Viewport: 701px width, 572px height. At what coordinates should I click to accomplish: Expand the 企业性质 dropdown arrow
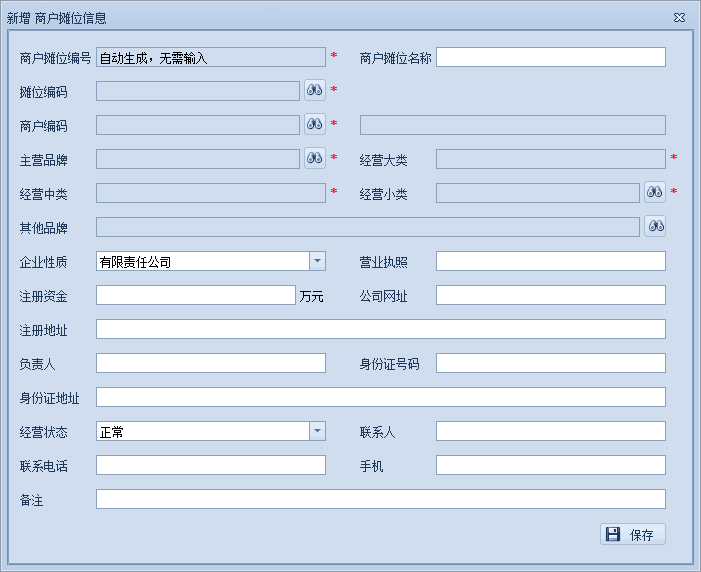click(x=317, y=261)
